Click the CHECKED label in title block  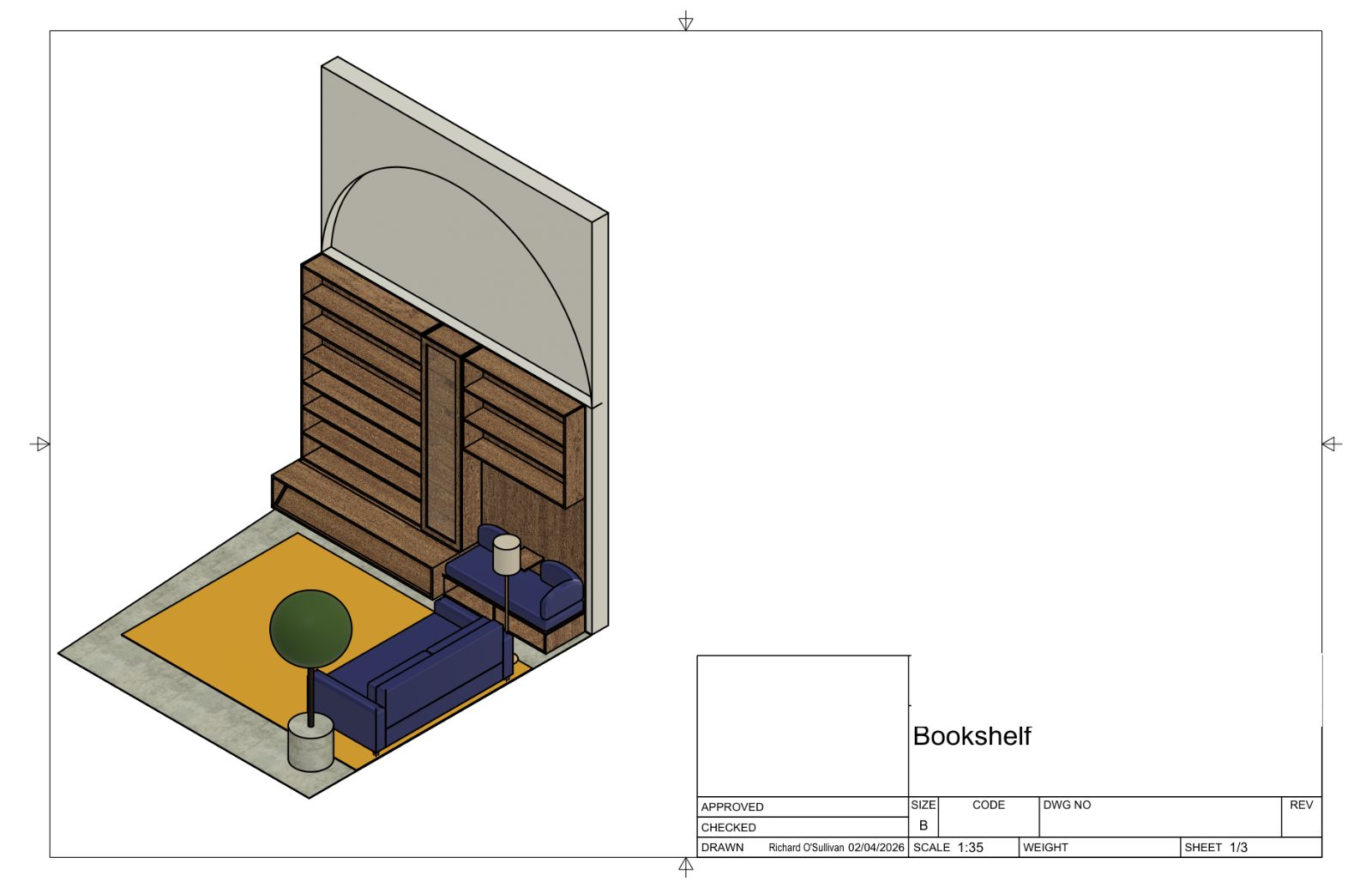click(729, 827)
